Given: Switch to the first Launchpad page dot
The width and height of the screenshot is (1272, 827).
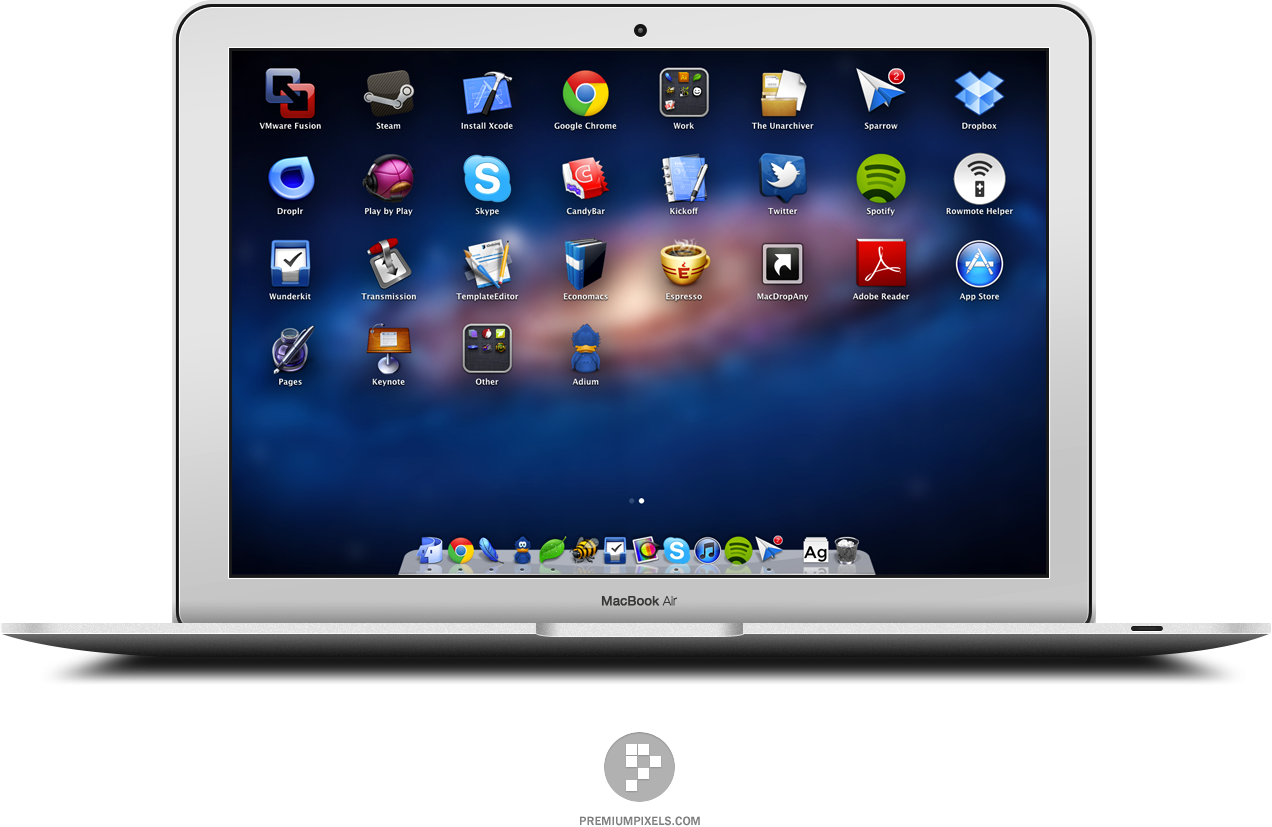Looking at the screenshot, I should point(631,500).
